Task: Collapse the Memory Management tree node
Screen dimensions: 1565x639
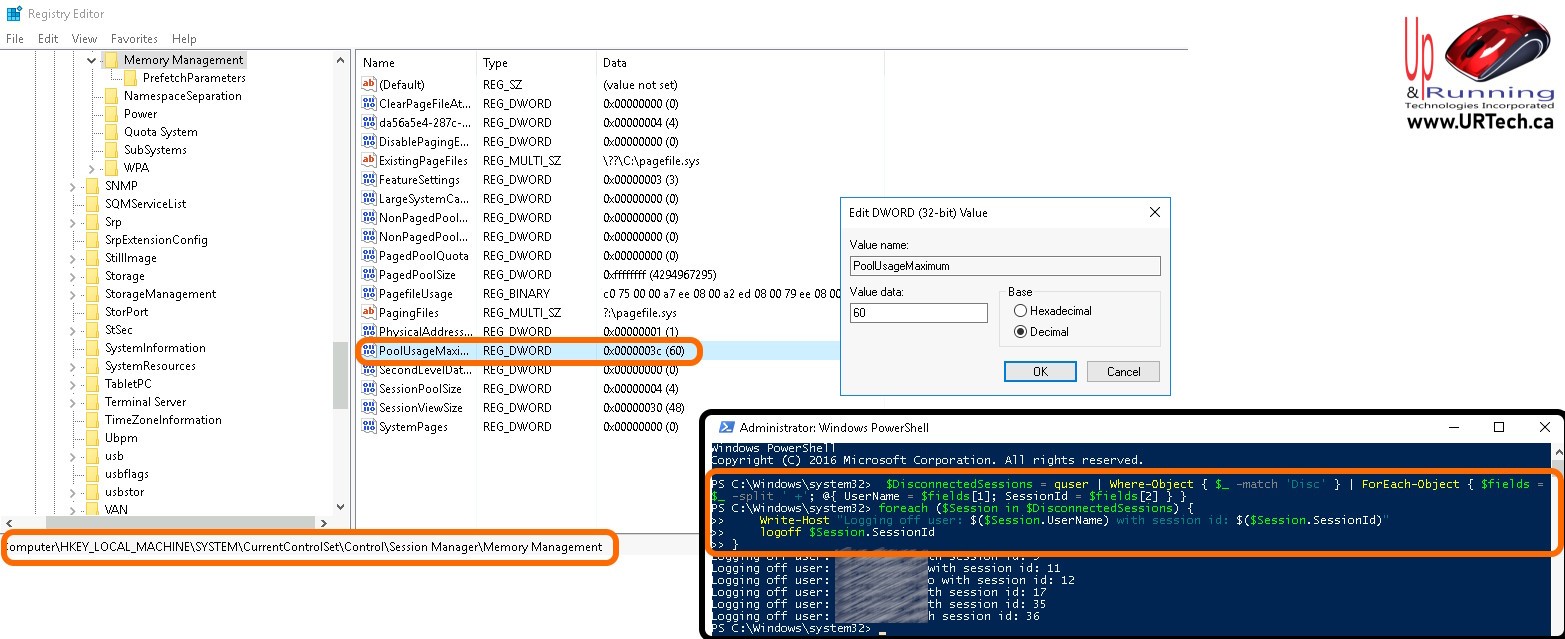Action: coord(92,60)
